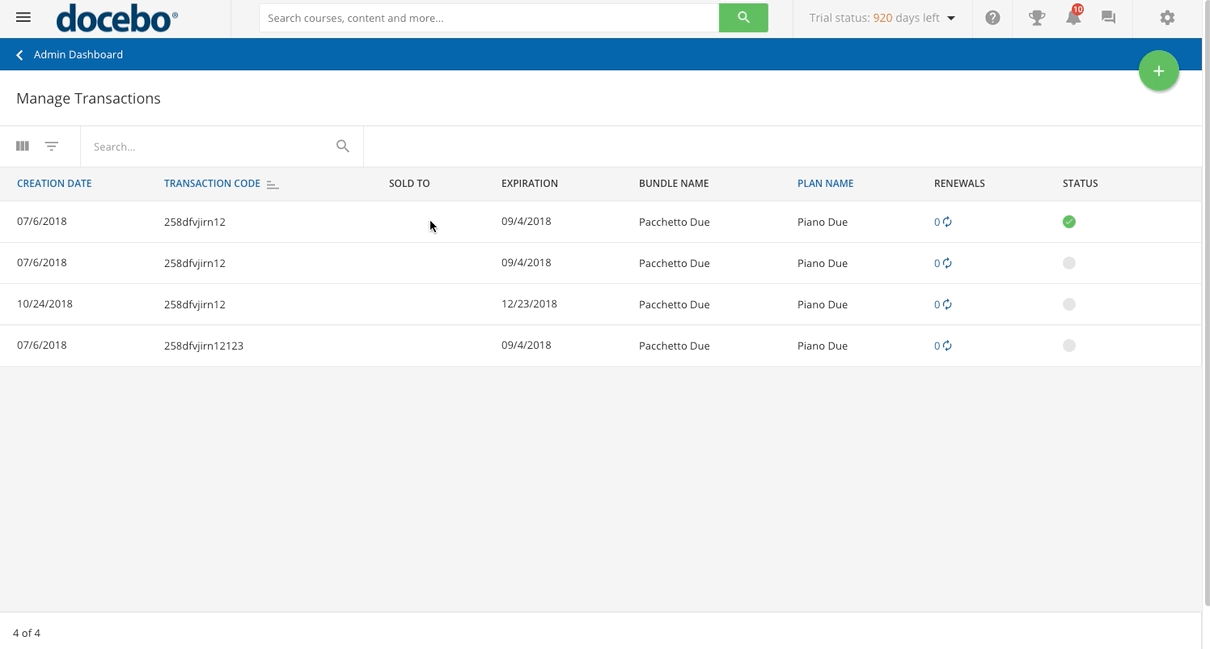The image size is (1210, 649).
Task: Toggle green status of first transaction
Action: click(x=1069, y=222)
